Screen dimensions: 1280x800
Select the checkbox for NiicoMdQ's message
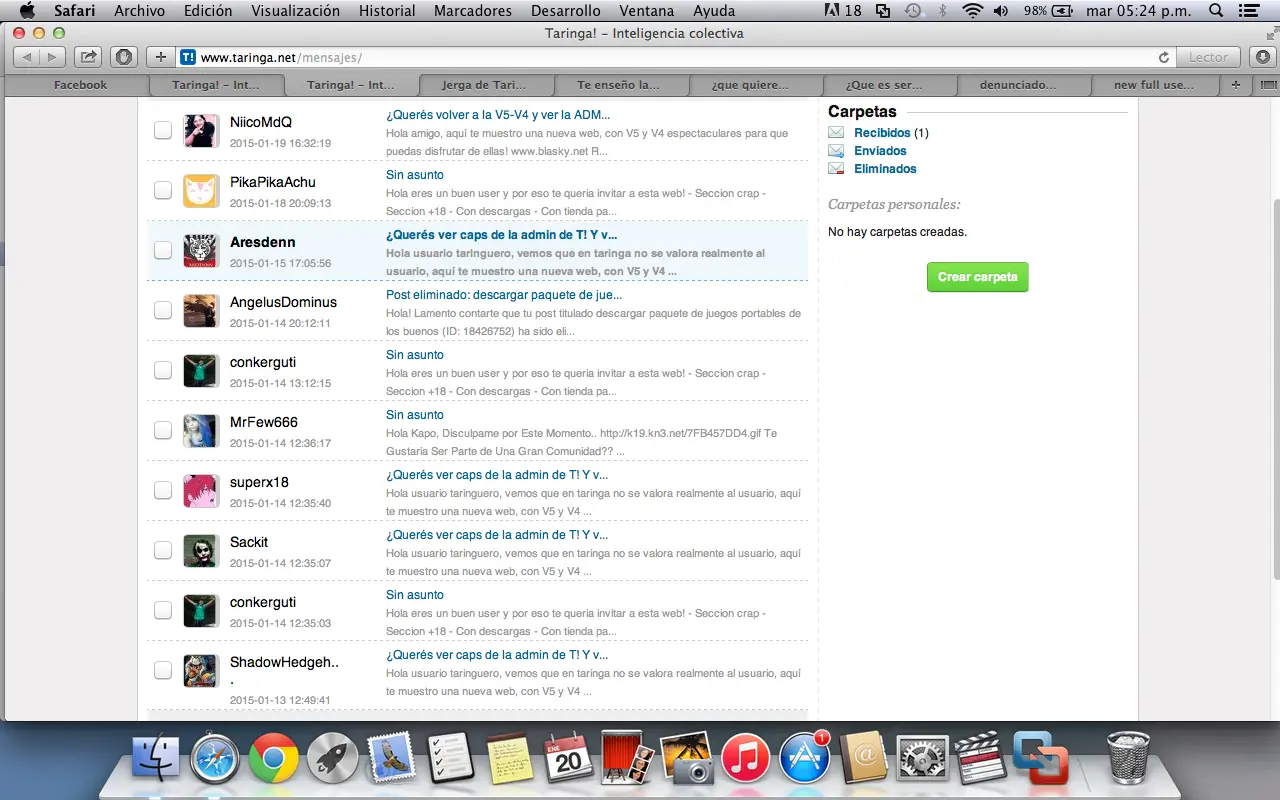point(163,130)
